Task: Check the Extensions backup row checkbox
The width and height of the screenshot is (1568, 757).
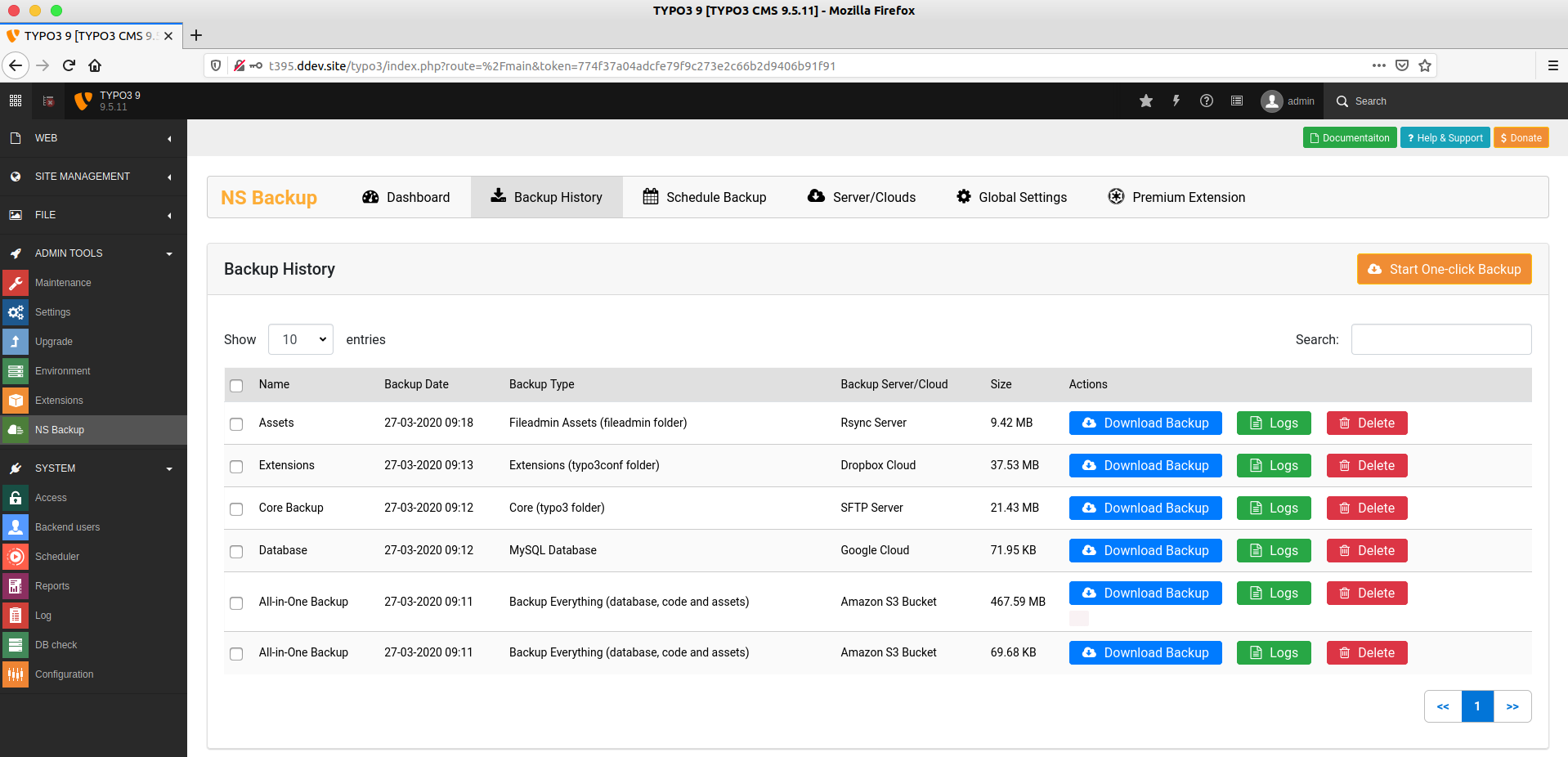Action: (x=236, y=466)
